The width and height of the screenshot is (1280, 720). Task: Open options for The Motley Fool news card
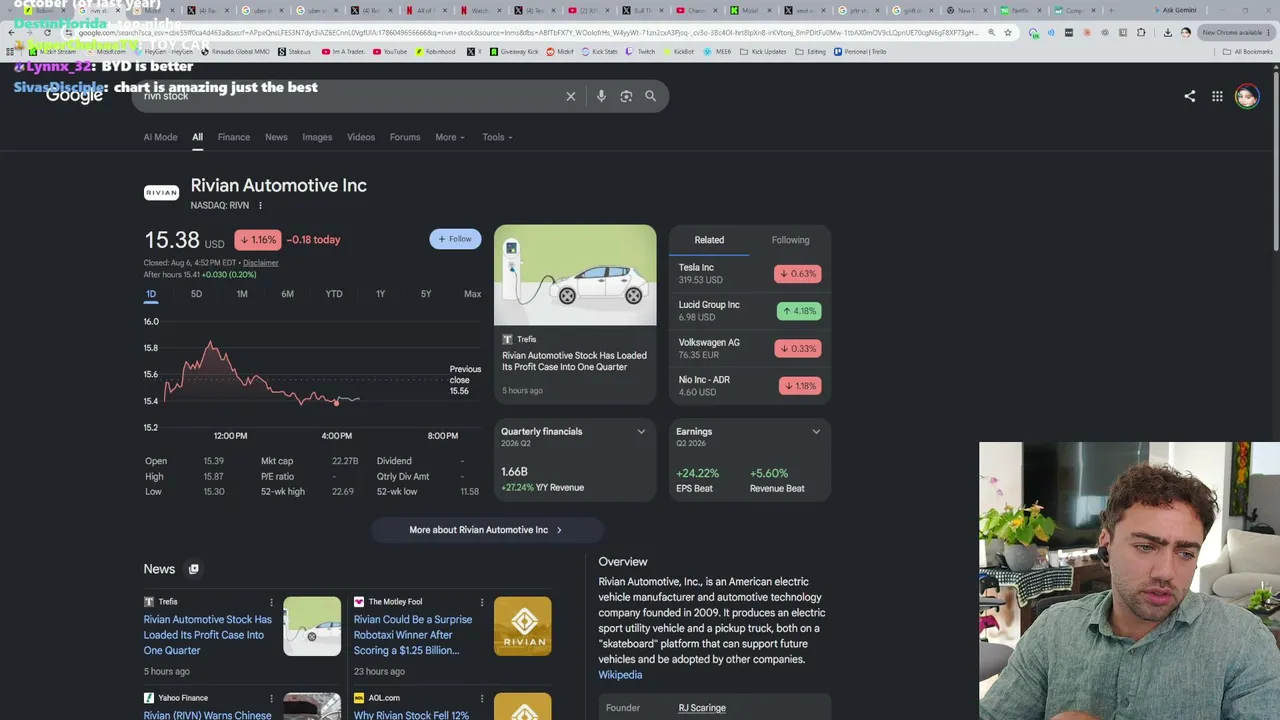(482, 602)
